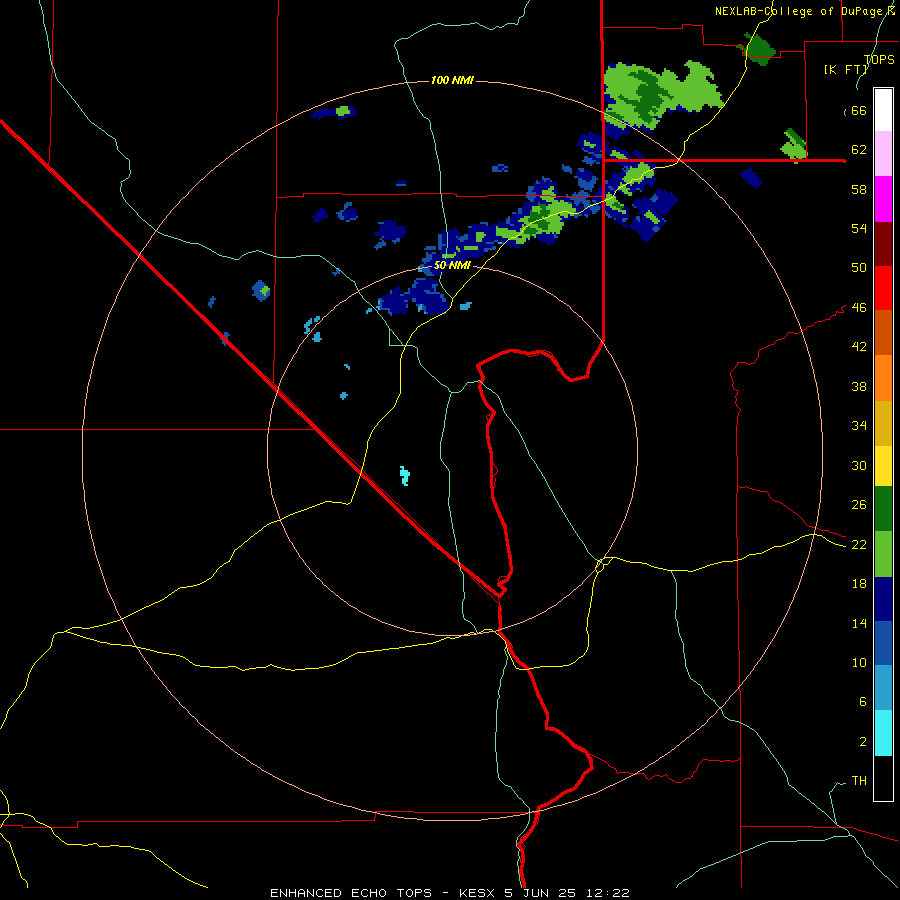Click the isolated cyan echo near the radar center
900x900 pixels.
click(x=405, y=476)
